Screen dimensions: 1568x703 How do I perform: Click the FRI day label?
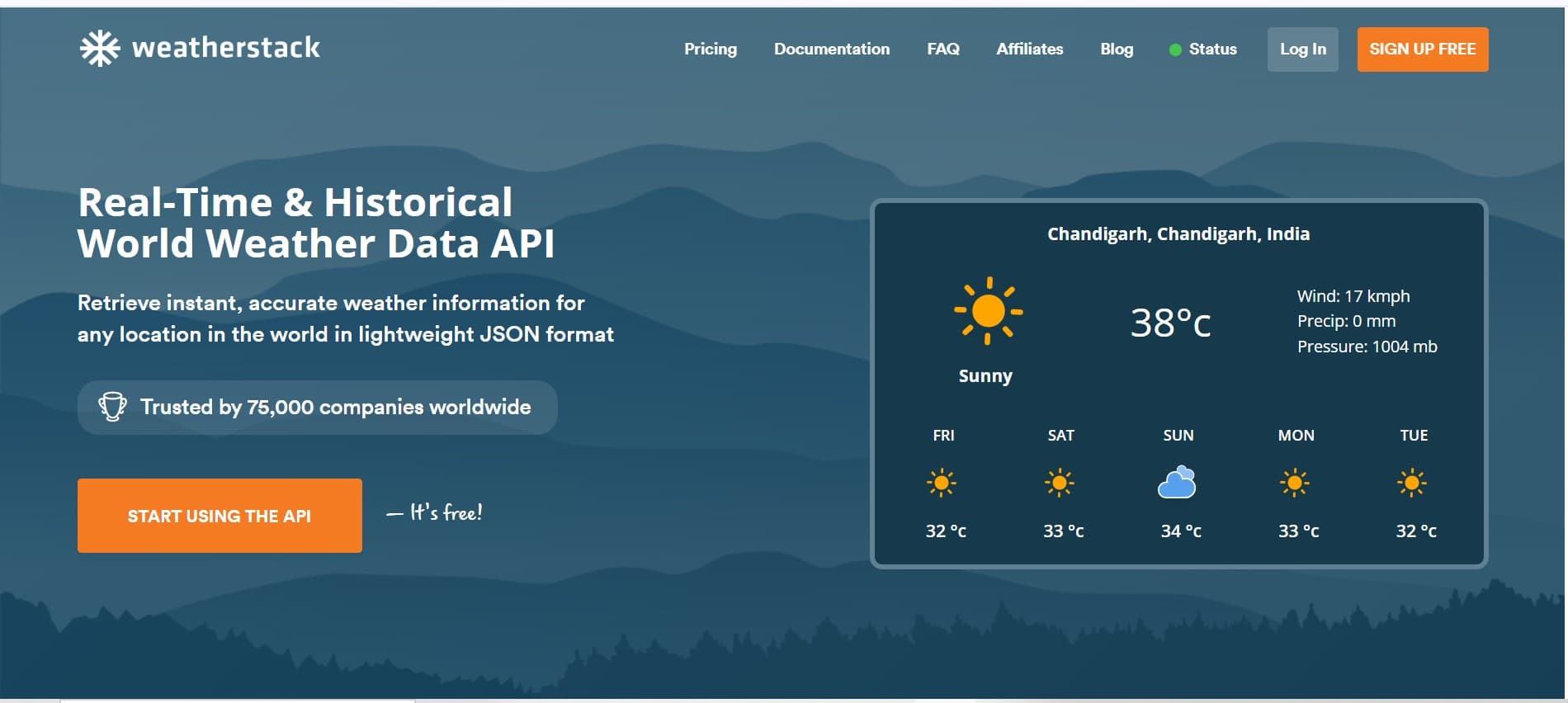tap(943, 436)
